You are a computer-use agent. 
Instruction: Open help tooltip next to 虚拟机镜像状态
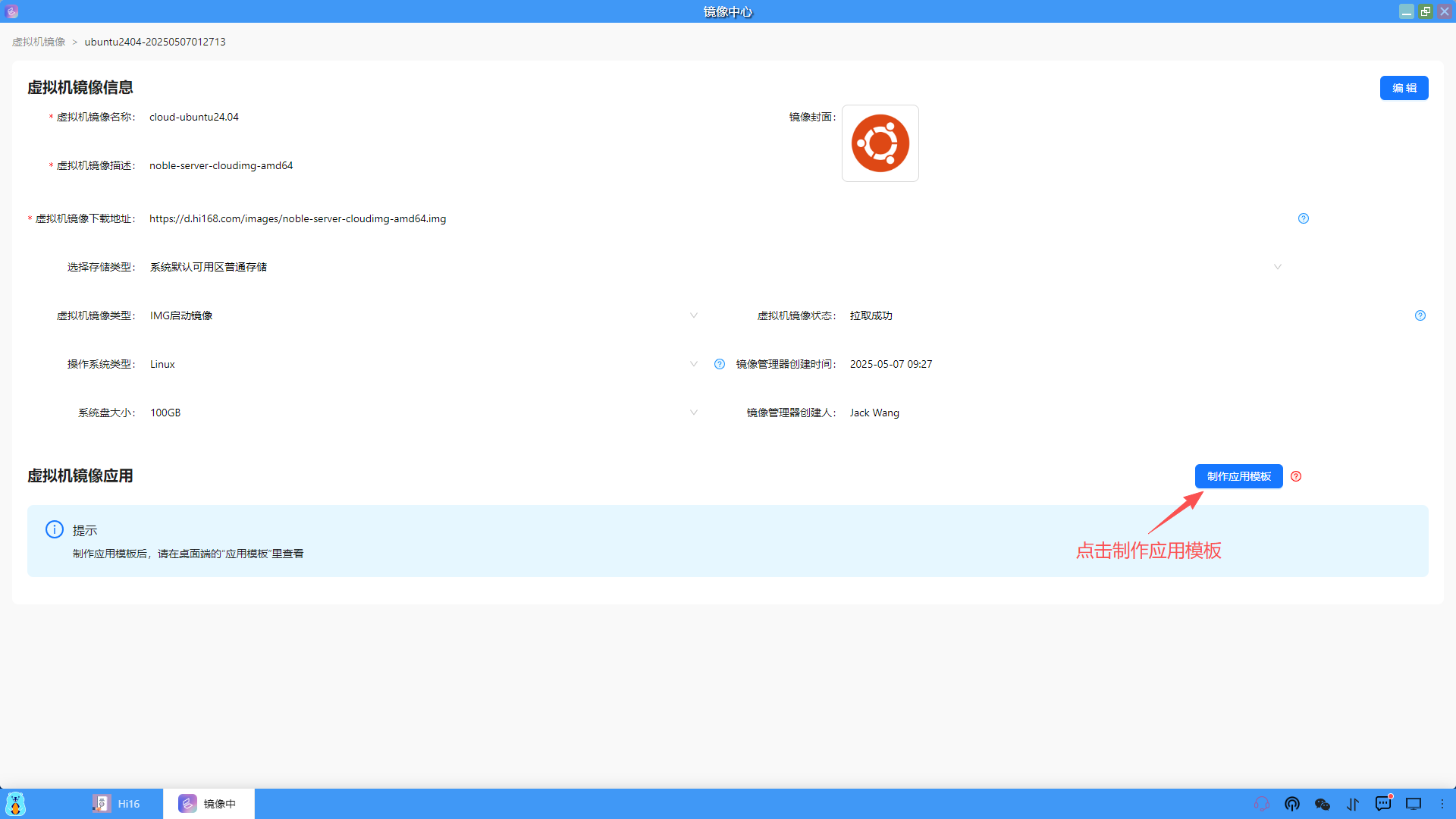[1420, 315]
